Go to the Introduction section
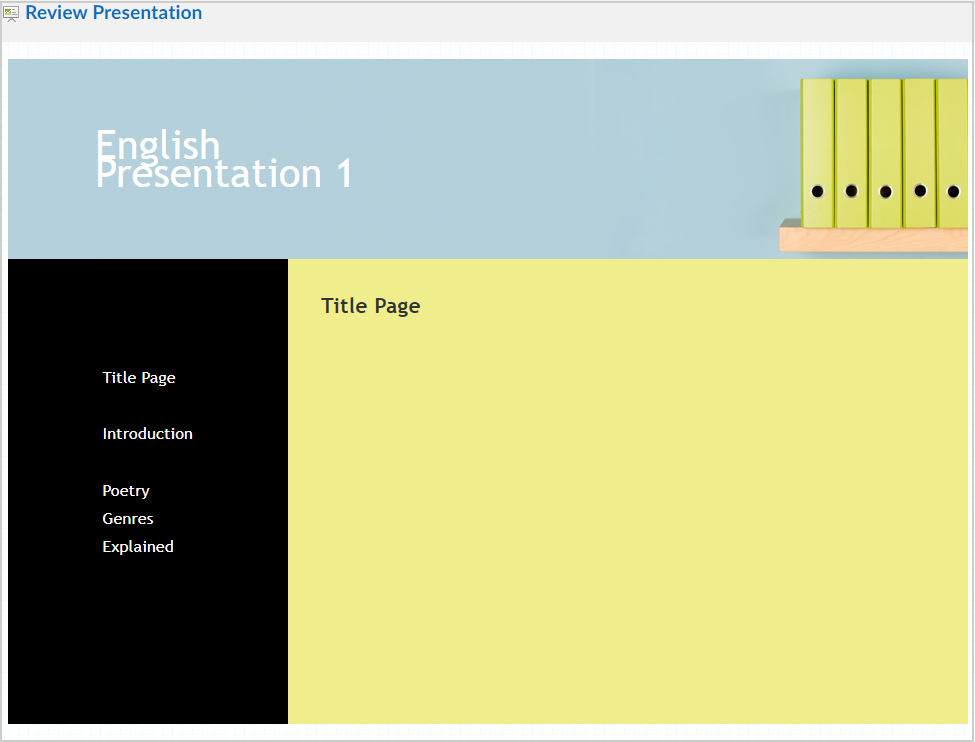 click(x=147, y=434)
